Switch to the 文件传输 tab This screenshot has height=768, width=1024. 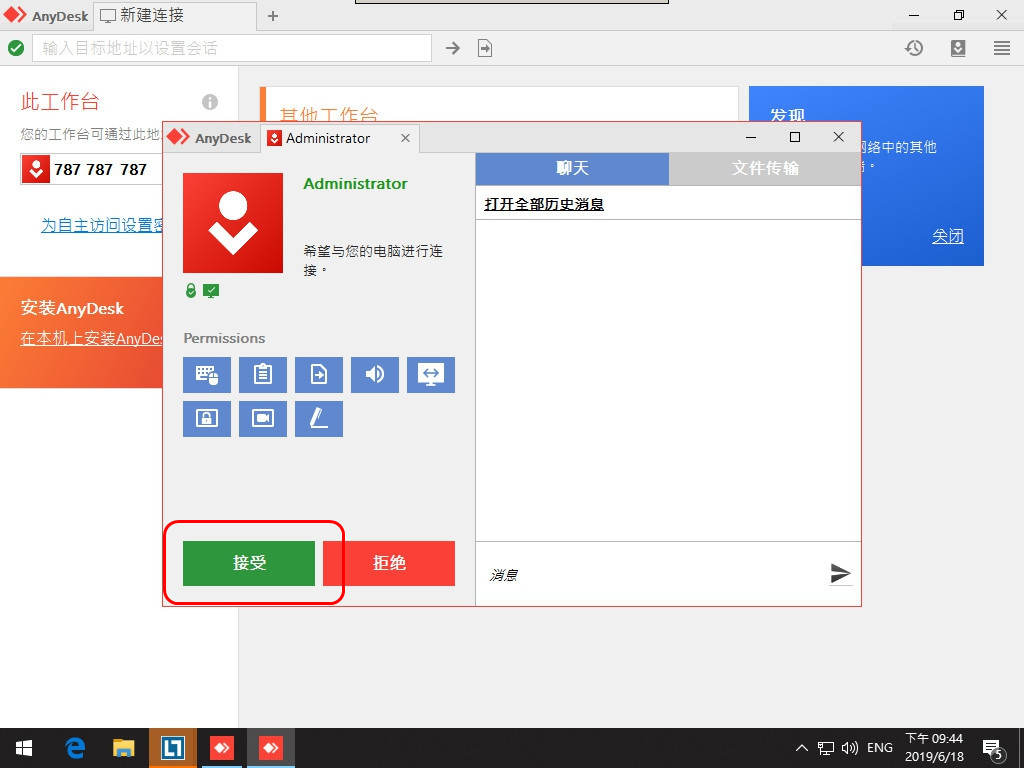click(x=765, y=168)
